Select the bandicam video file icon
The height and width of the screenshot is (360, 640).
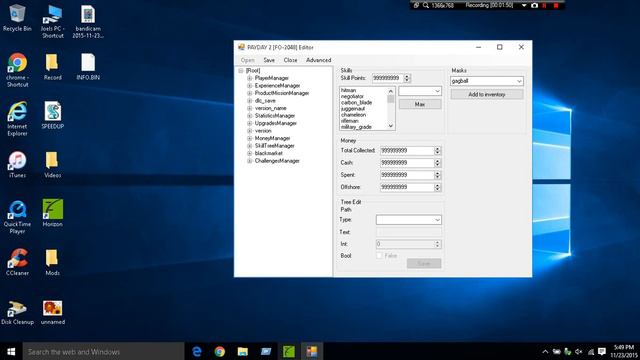[x=88, y=21]
